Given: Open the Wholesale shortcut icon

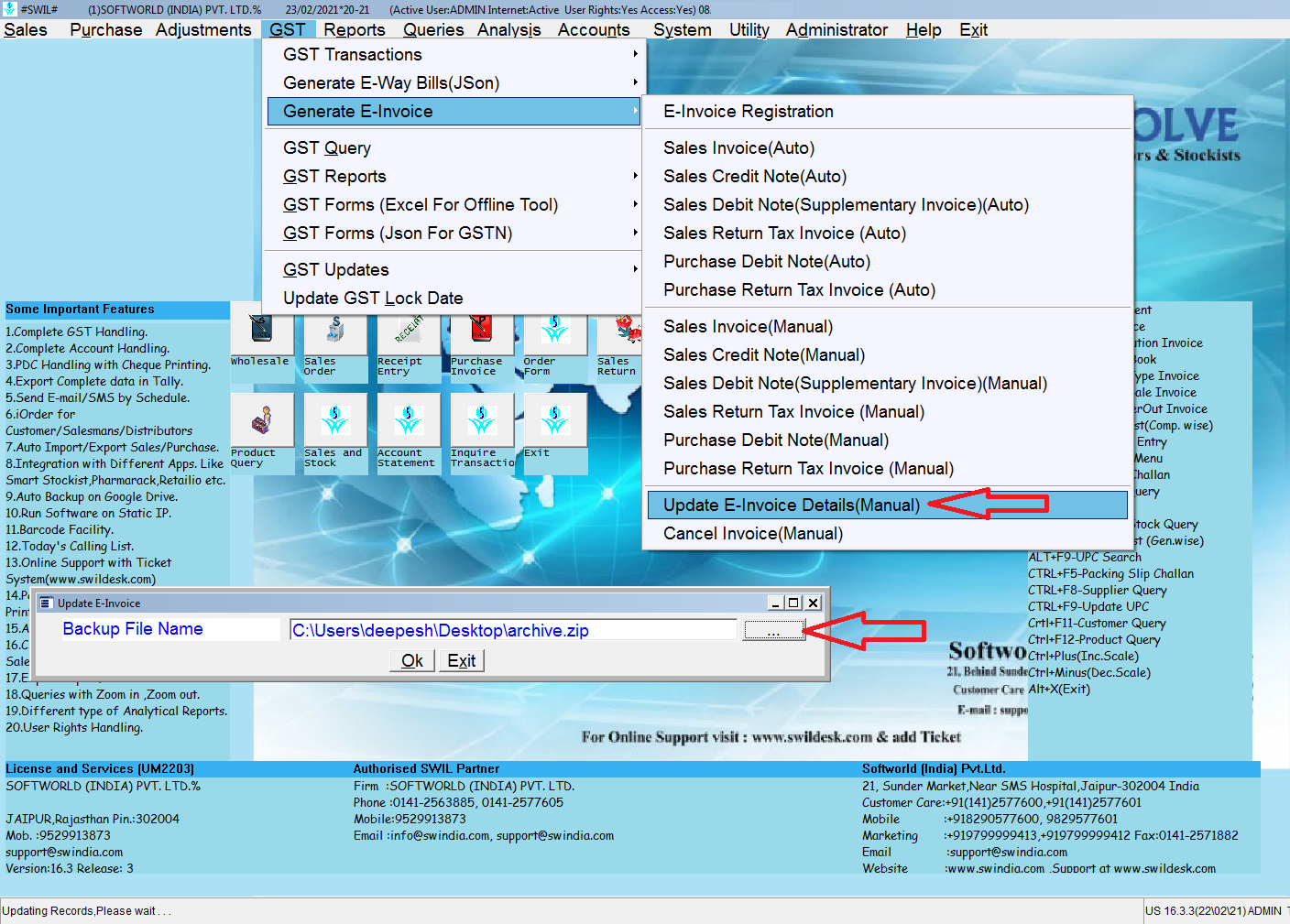Looking at the screenshot, I should pyautogui.click(x=262, y=336).
